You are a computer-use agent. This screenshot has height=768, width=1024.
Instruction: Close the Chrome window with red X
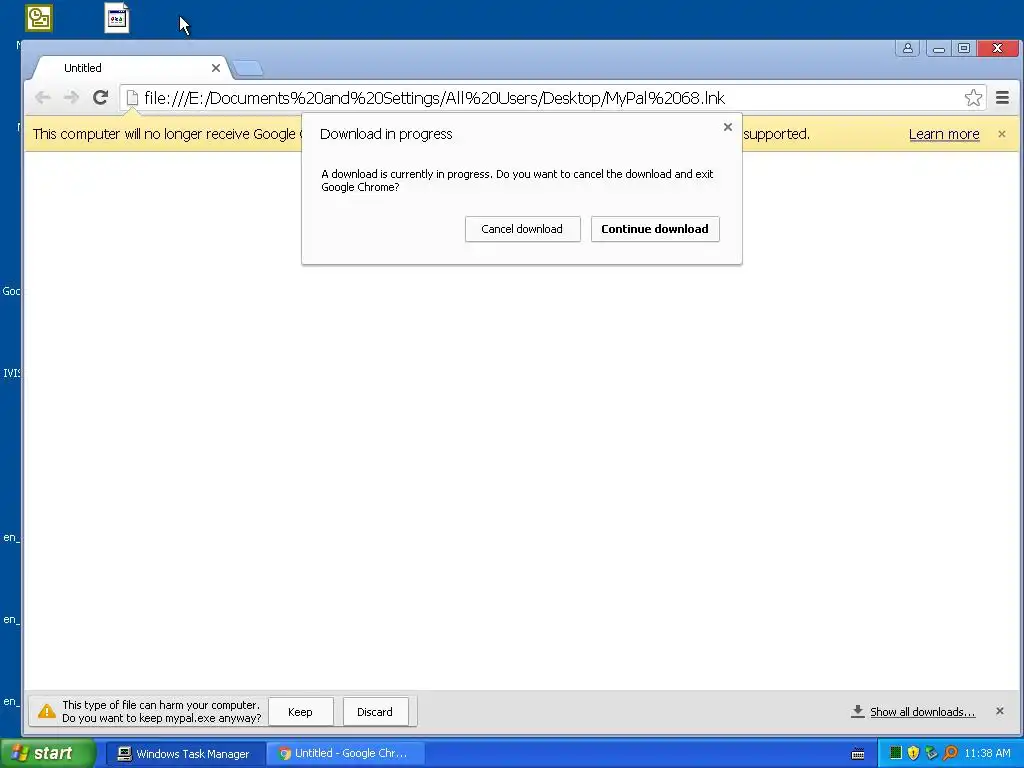click(x=997, y=48)
